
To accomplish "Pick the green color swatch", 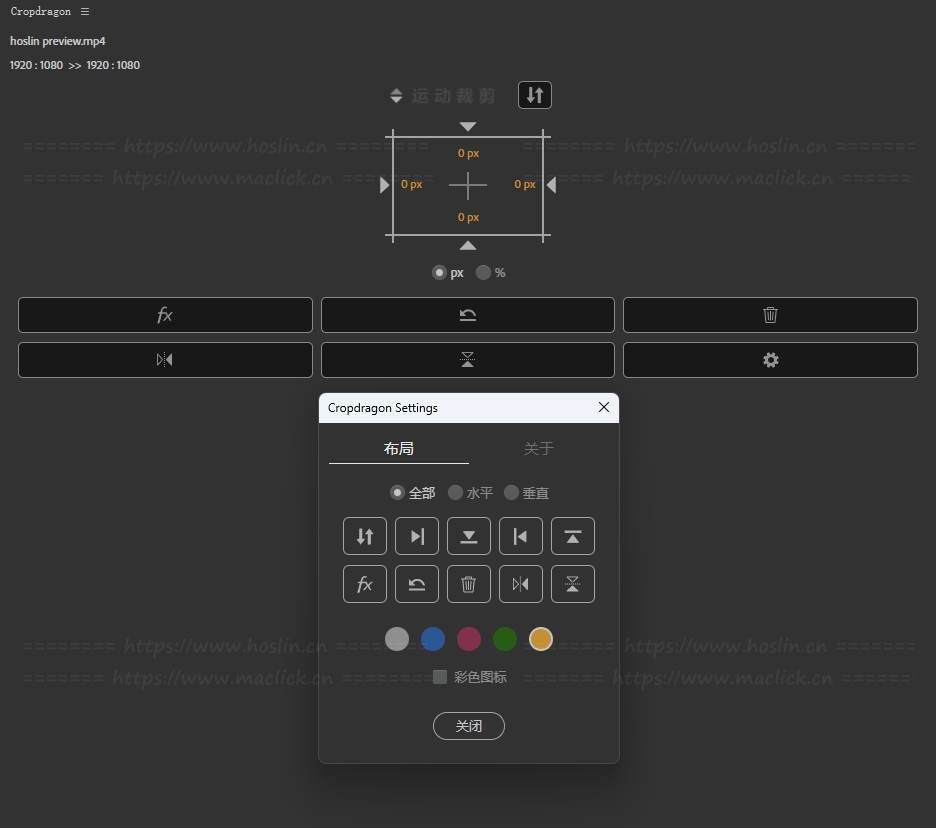I will (x=505, y=639).
